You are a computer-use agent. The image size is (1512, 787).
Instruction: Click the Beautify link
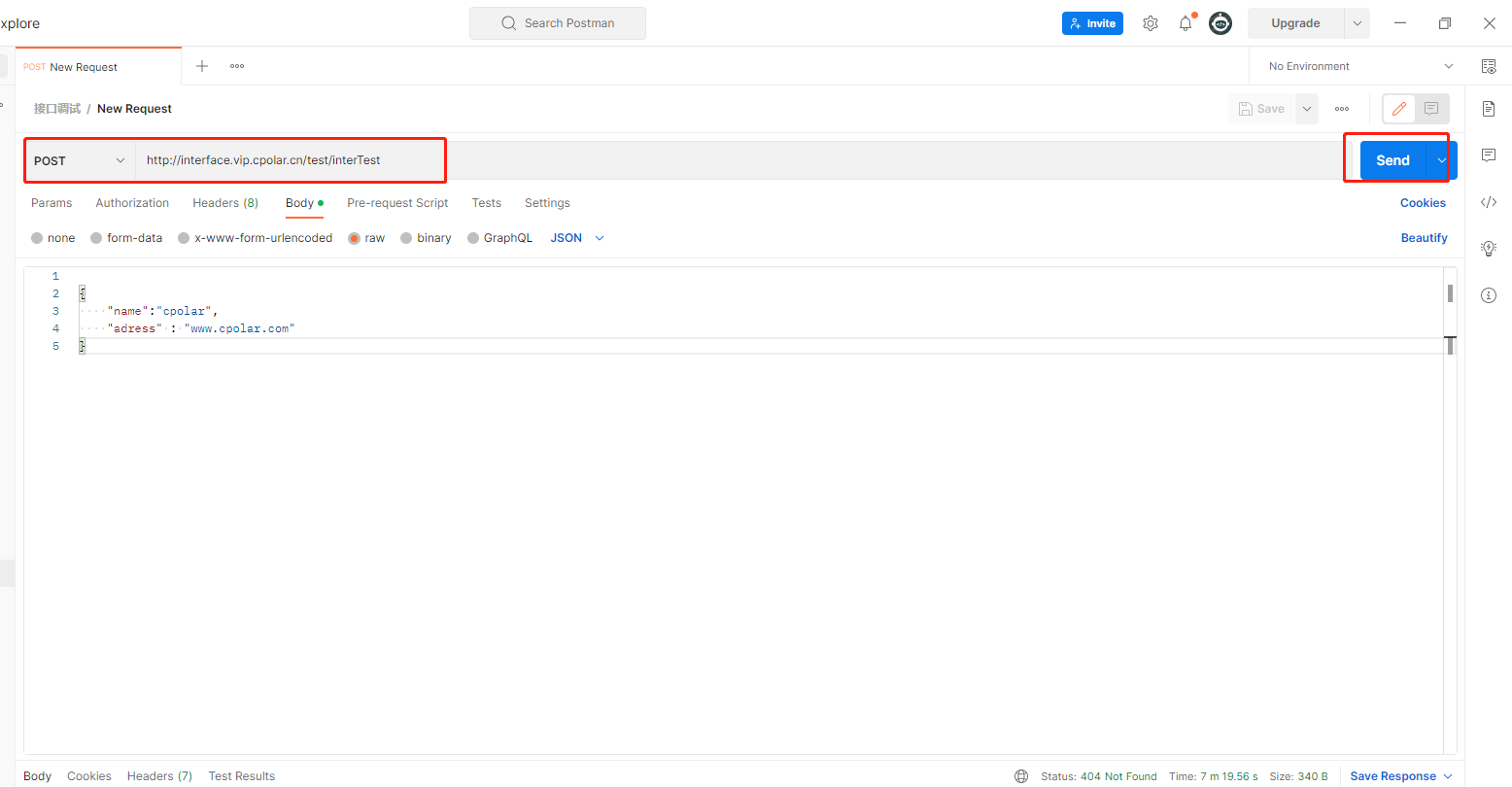pyautogui.click(x=1424, y=237)
